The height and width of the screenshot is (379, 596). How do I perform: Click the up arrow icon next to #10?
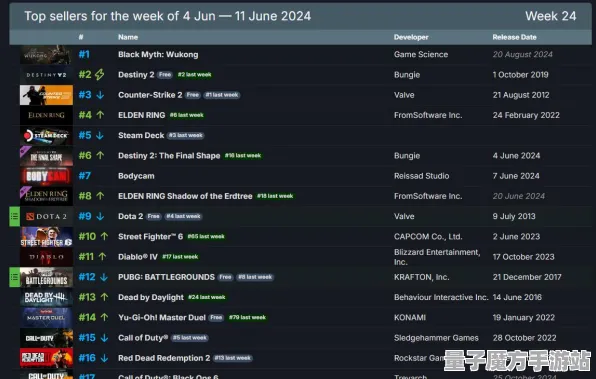coord(104,236)
